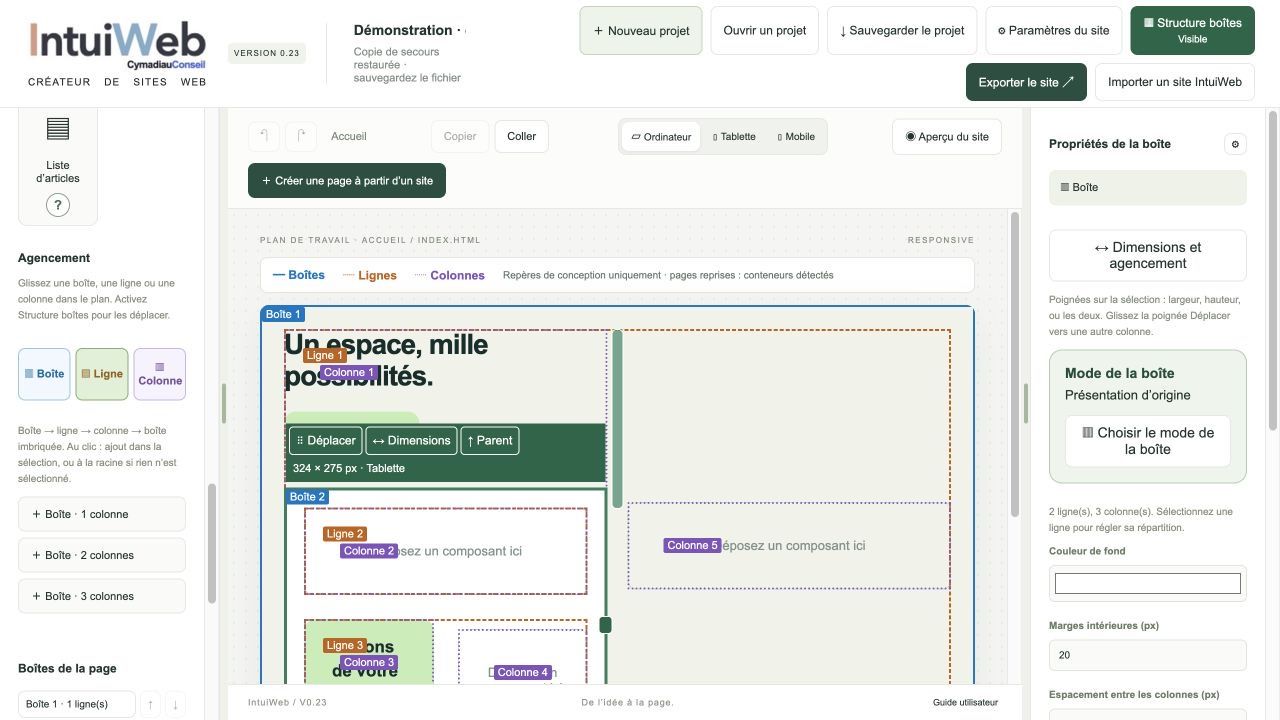Screen dimensions: 1280x720
Task: Open the help question mark under Liste d'articles
Action: (x=58, y=205)
